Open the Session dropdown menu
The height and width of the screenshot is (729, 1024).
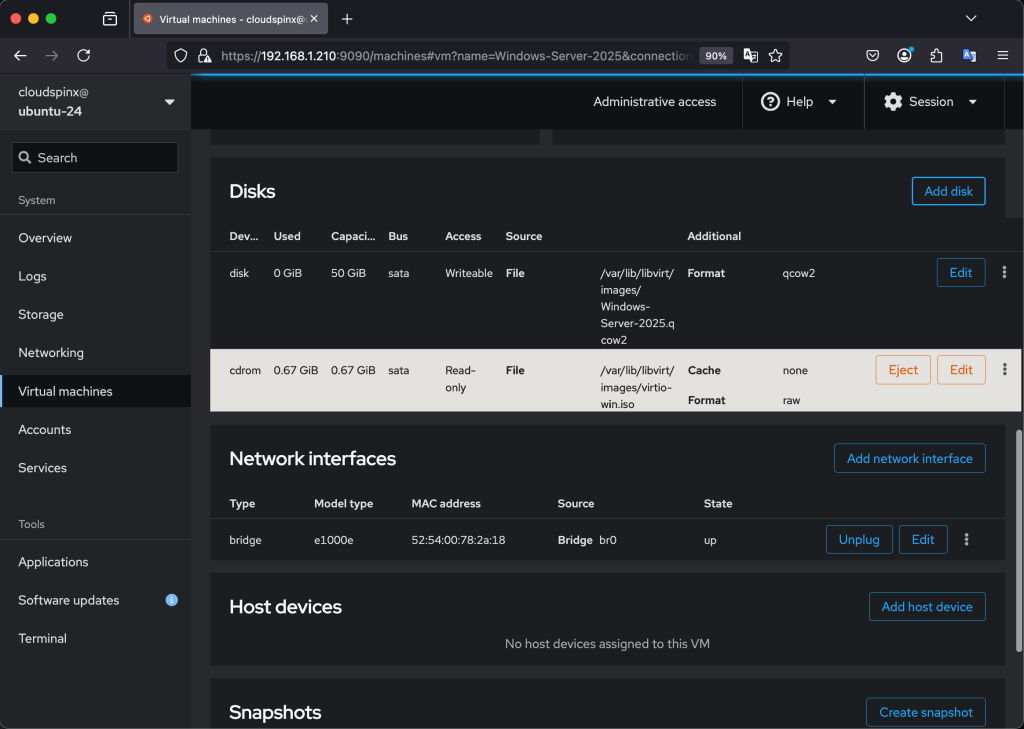(x=930, y=102)
